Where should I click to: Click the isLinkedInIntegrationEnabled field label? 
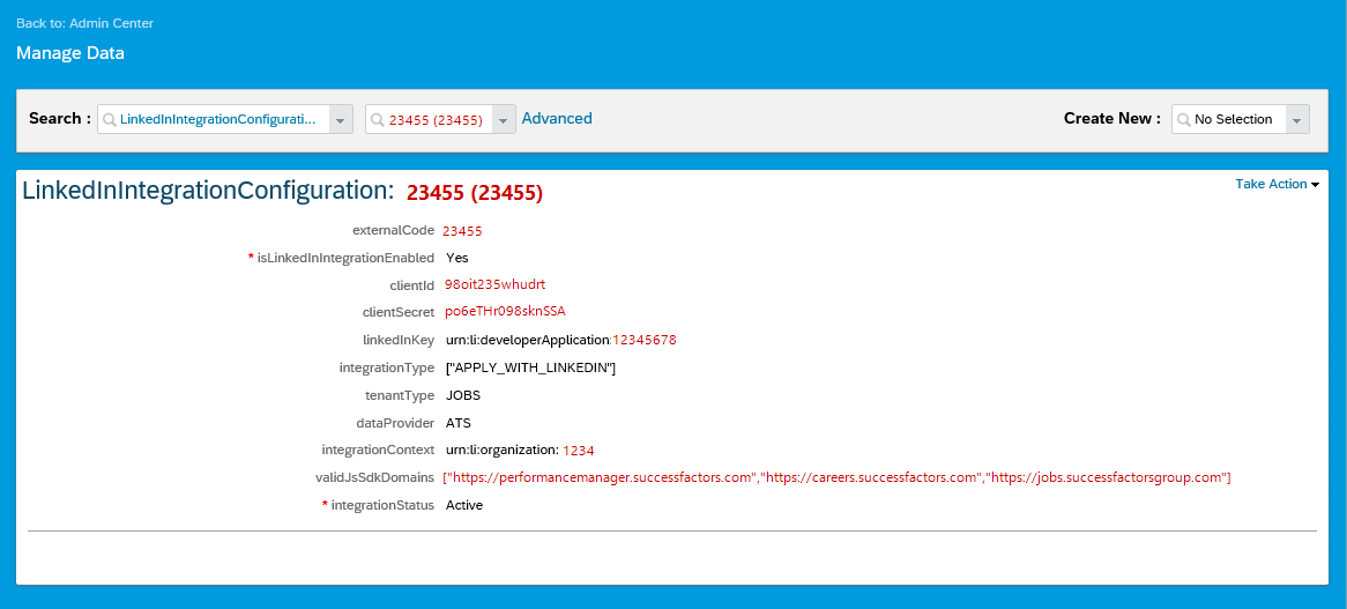tap(346, 258)
